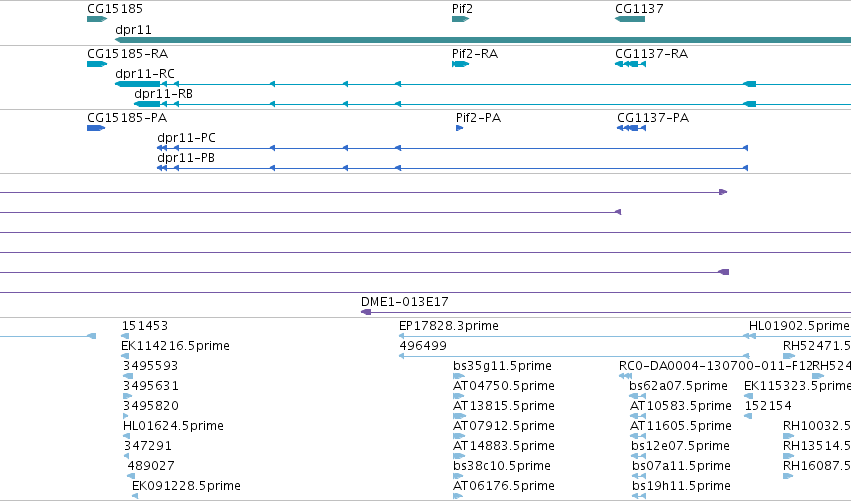Click the dpr11-RC transcript label
This screenshot has width=851, height=501.
(145, 74)
